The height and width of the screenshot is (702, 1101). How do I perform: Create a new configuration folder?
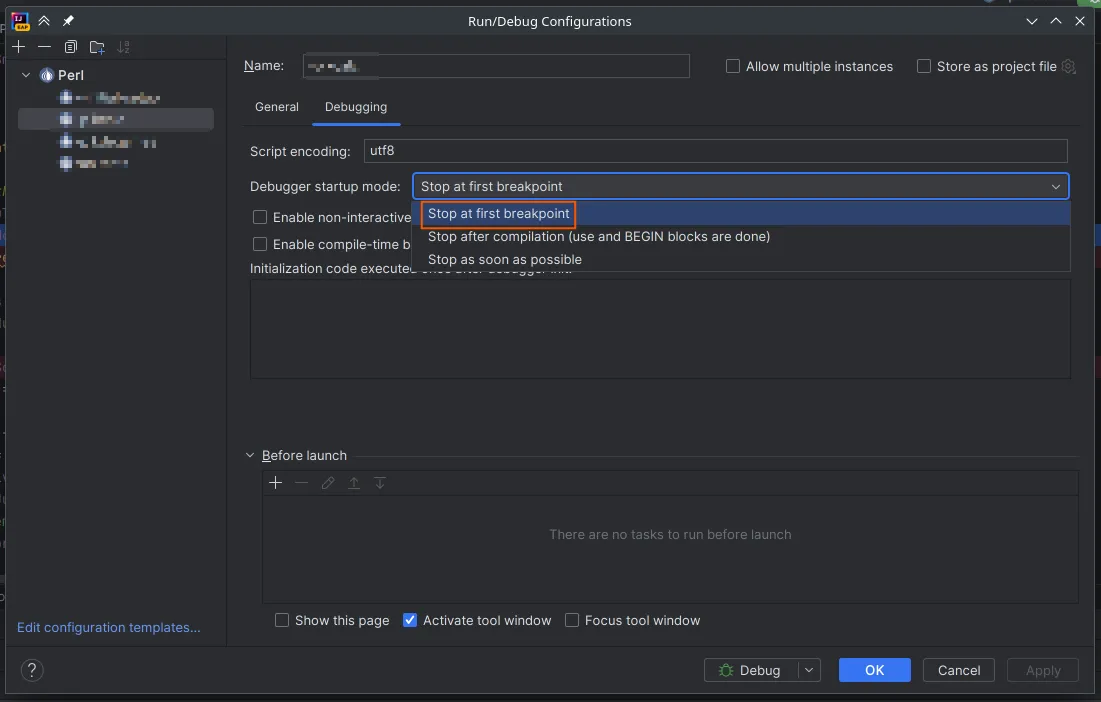(x=97, y=47)
